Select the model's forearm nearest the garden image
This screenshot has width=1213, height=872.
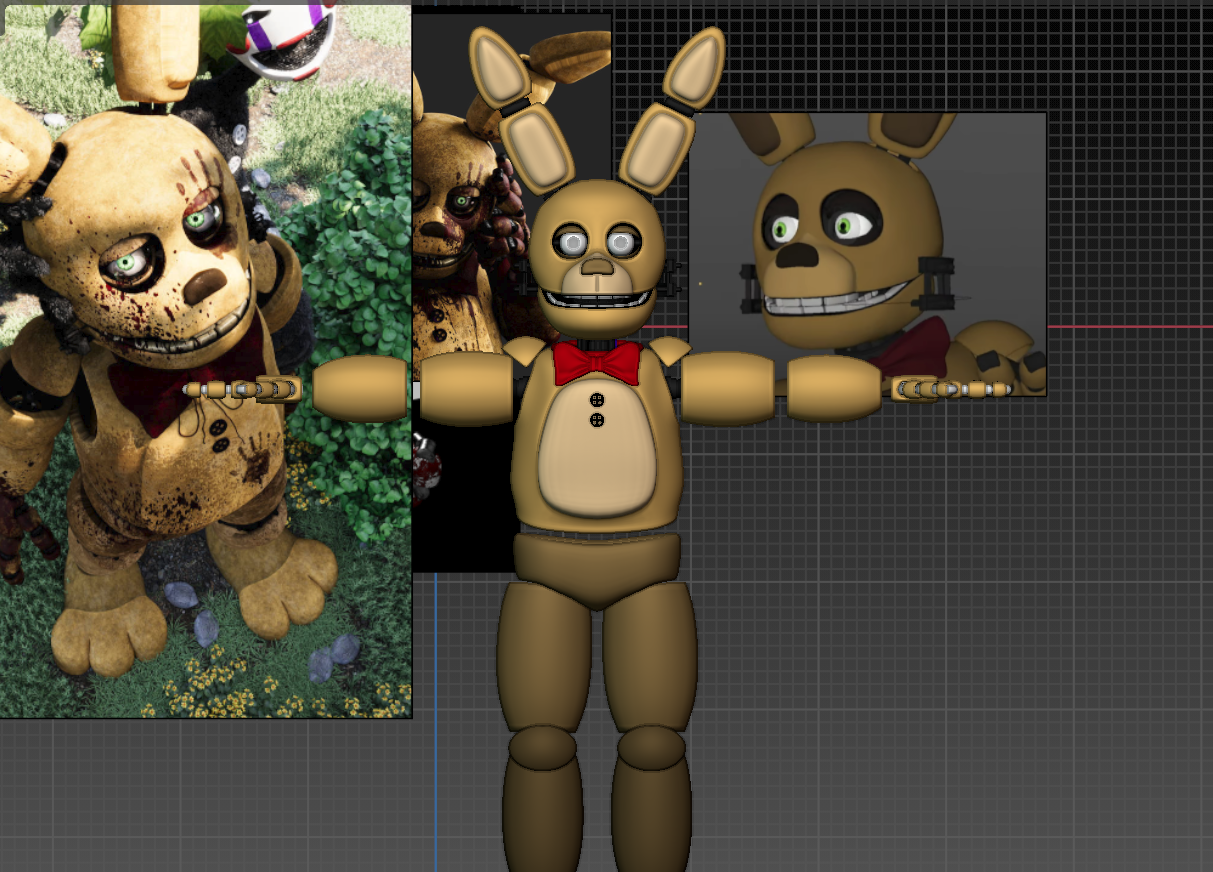(x=360, y=388)
